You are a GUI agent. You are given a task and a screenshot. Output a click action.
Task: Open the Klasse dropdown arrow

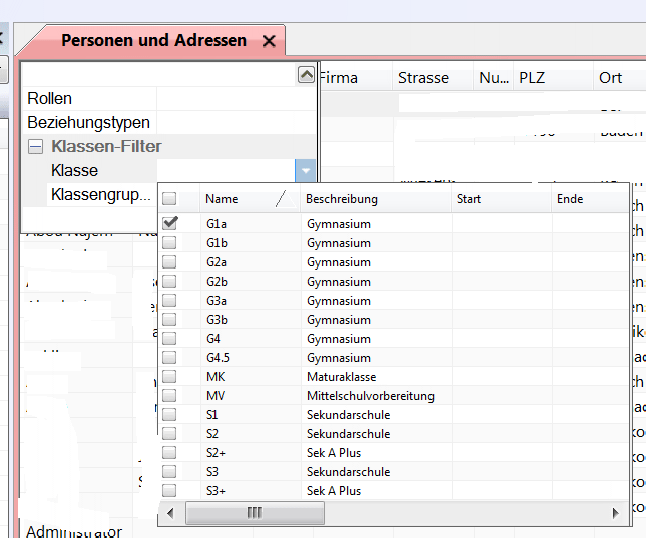[306, 171]
